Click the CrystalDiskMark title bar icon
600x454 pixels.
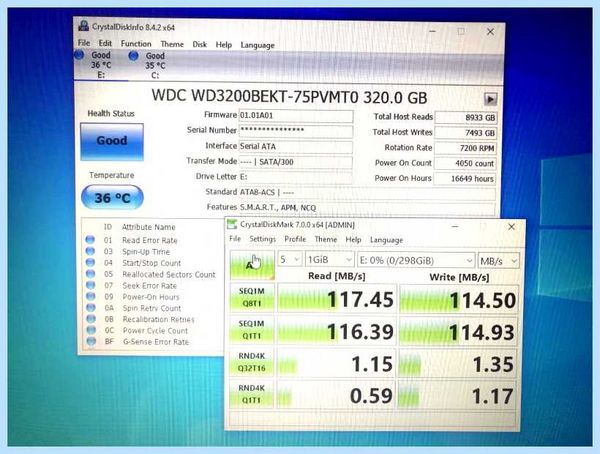tap(232, 224)
